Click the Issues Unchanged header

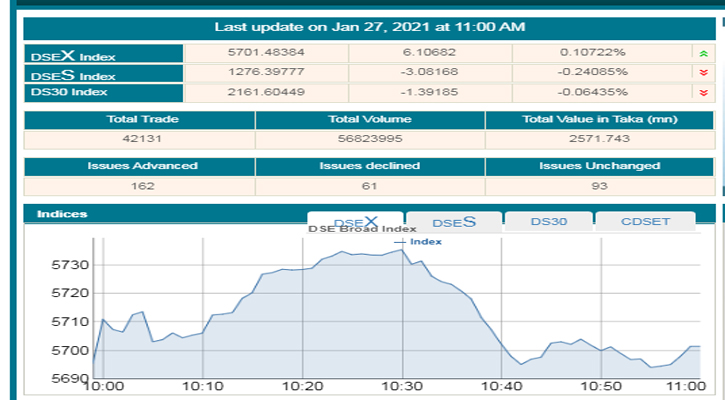click(600, 166)
